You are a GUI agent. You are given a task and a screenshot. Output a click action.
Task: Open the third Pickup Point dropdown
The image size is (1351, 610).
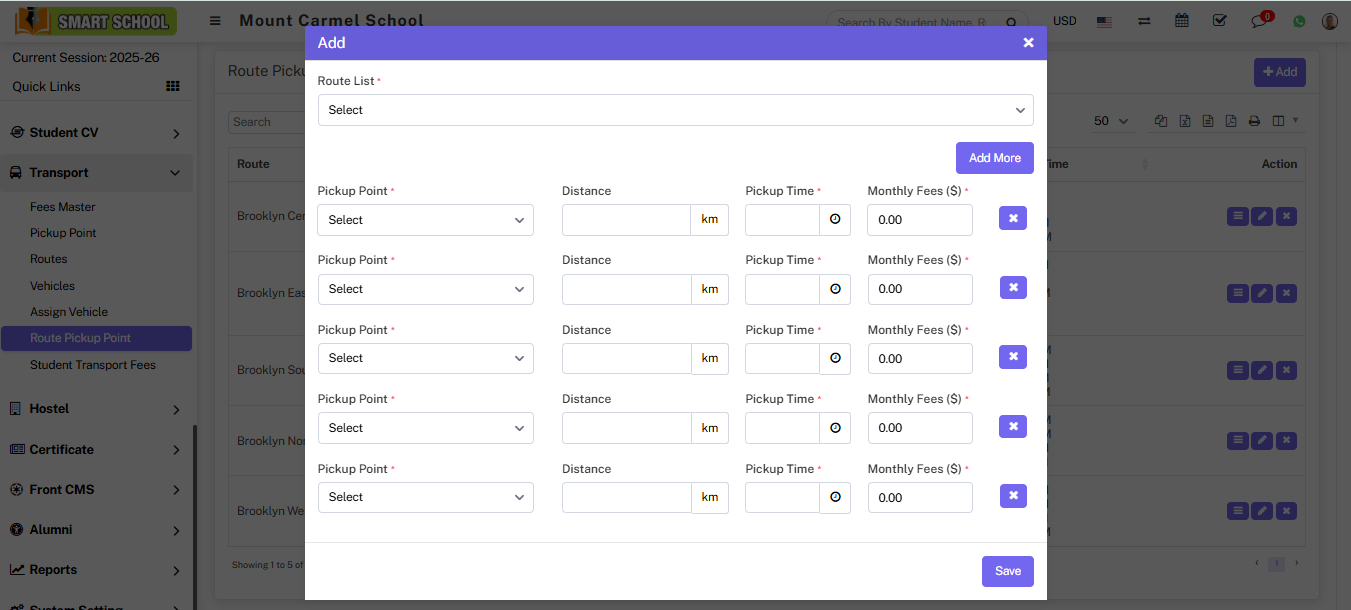pyautogui.click(x=425, y=358)
